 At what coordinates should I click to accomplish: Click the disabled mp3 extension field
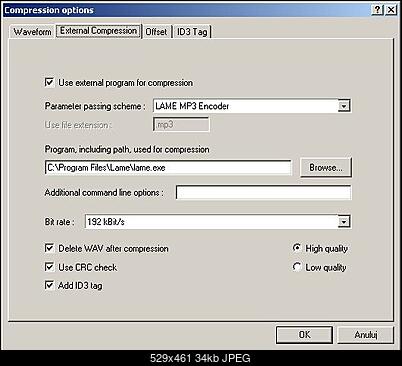181,125
